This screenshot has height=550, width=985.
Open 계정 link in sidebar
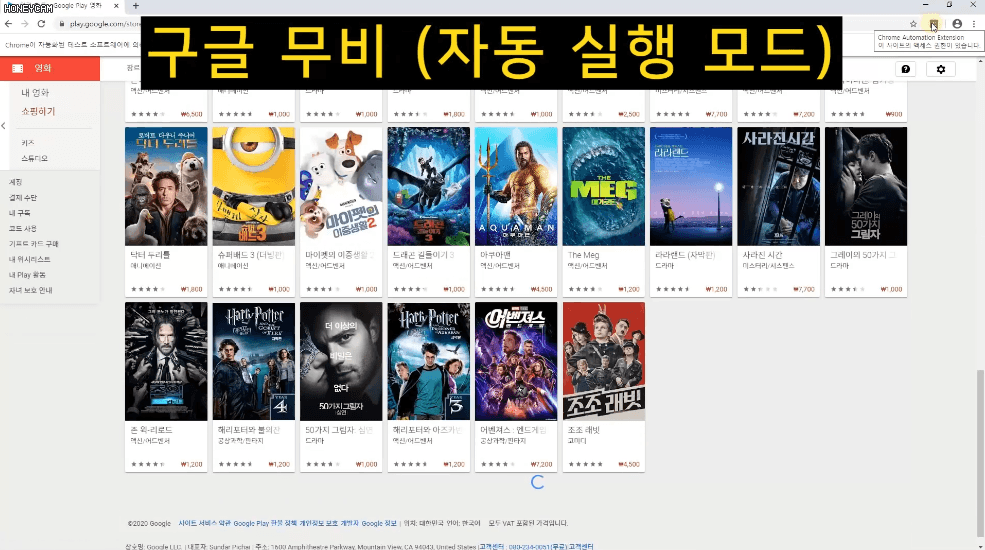tap(16, 182)
